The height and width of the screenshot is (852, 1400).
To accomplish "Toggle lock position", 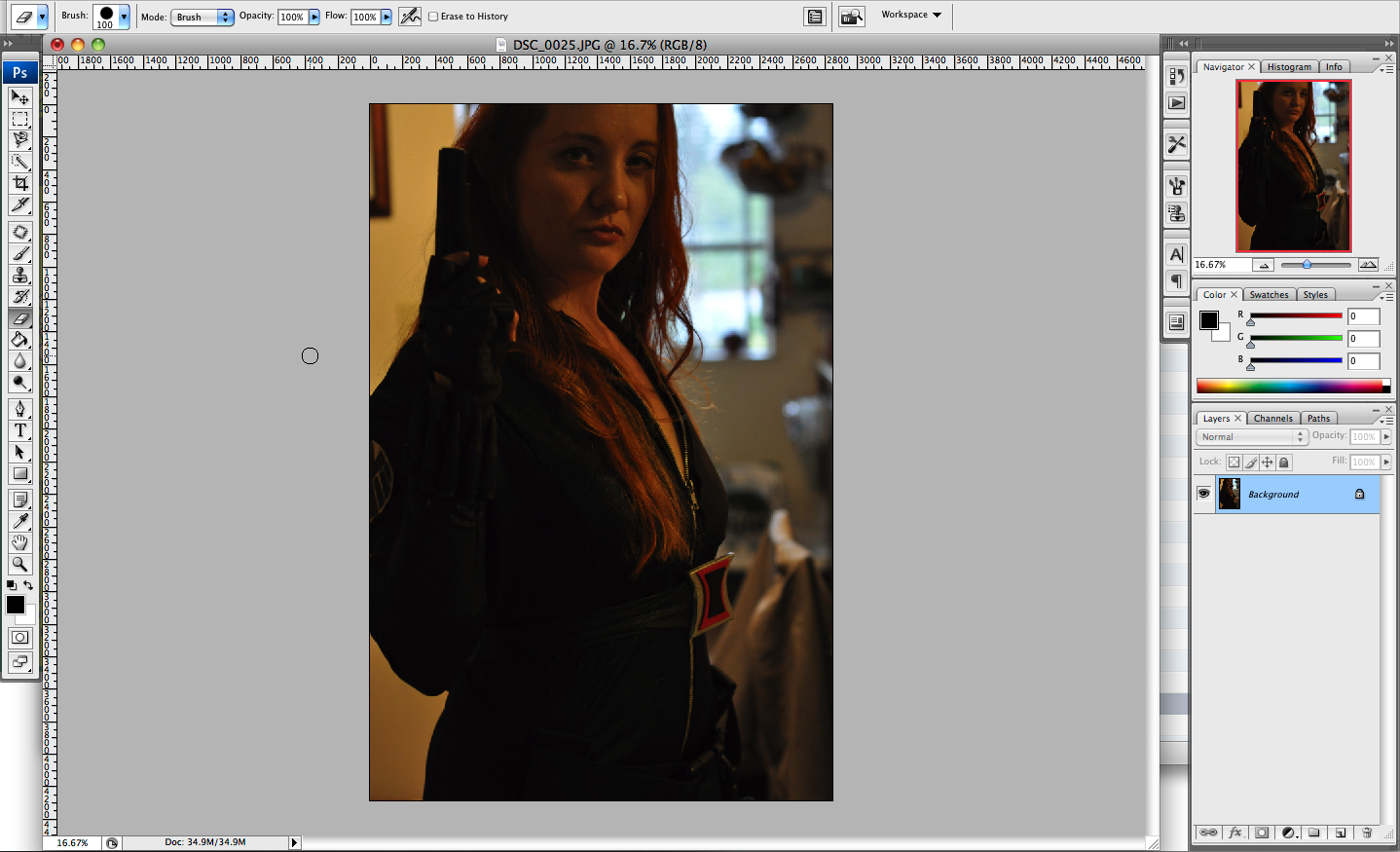I will [1267, 463].
